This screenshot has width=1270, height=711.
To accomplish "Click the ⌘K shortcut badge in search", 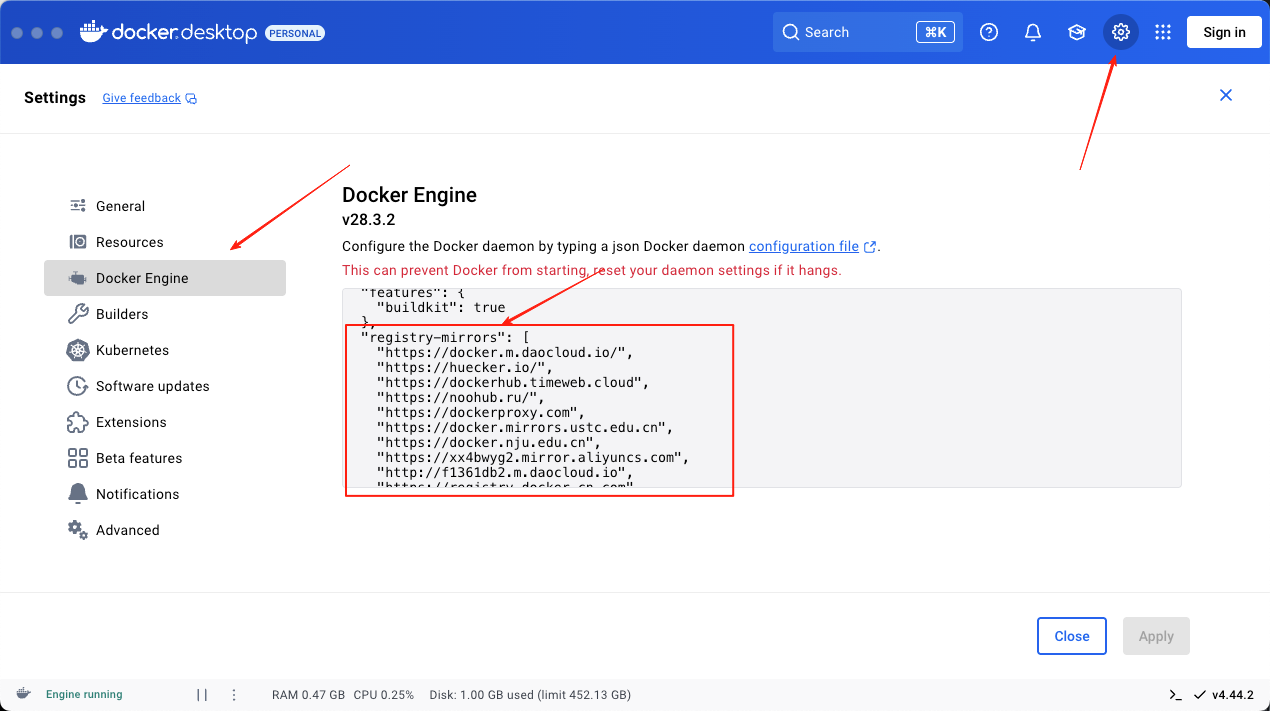I will [x=935, y=32].
